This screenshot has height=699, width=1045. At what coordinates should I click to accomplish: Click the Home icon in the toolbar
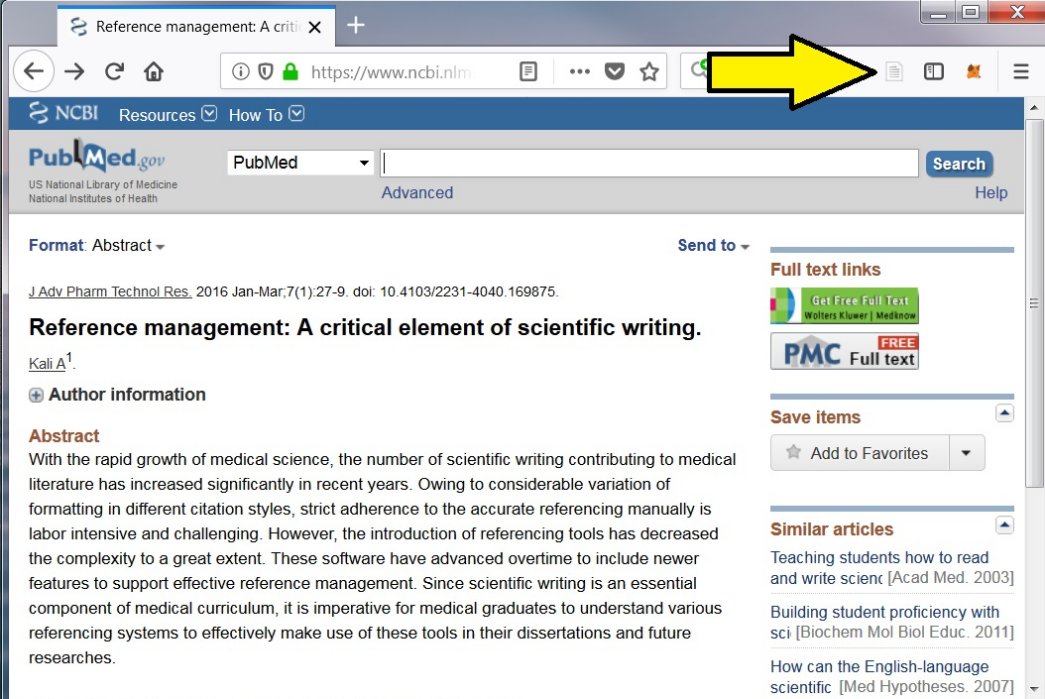151,71
